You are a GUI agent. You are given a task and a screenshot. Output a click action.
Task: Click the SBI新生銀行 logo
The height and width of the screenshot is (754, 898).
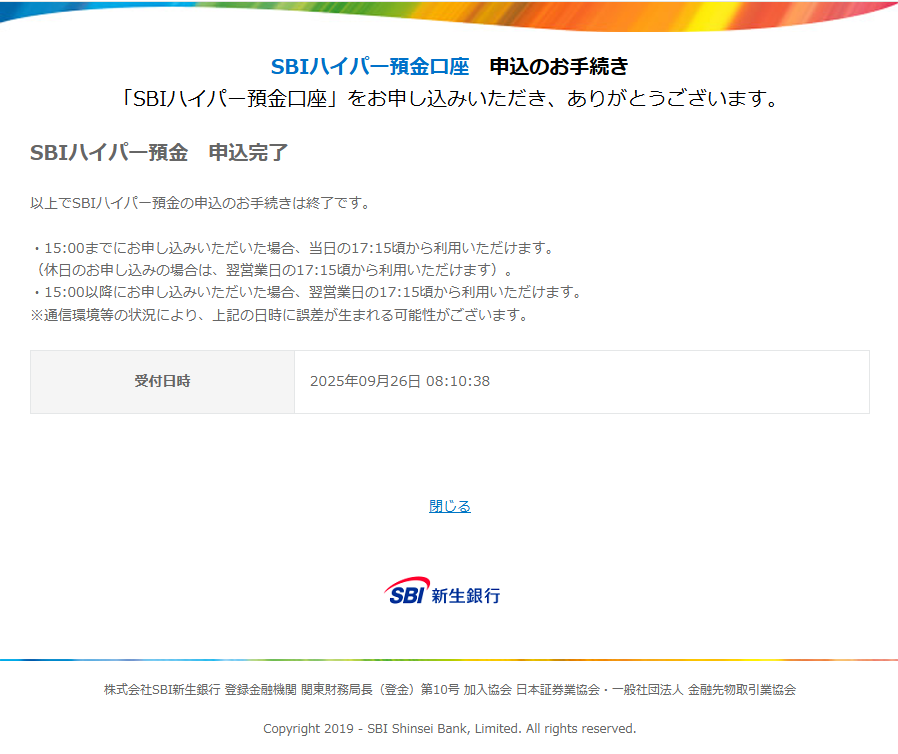click(442, 591)
